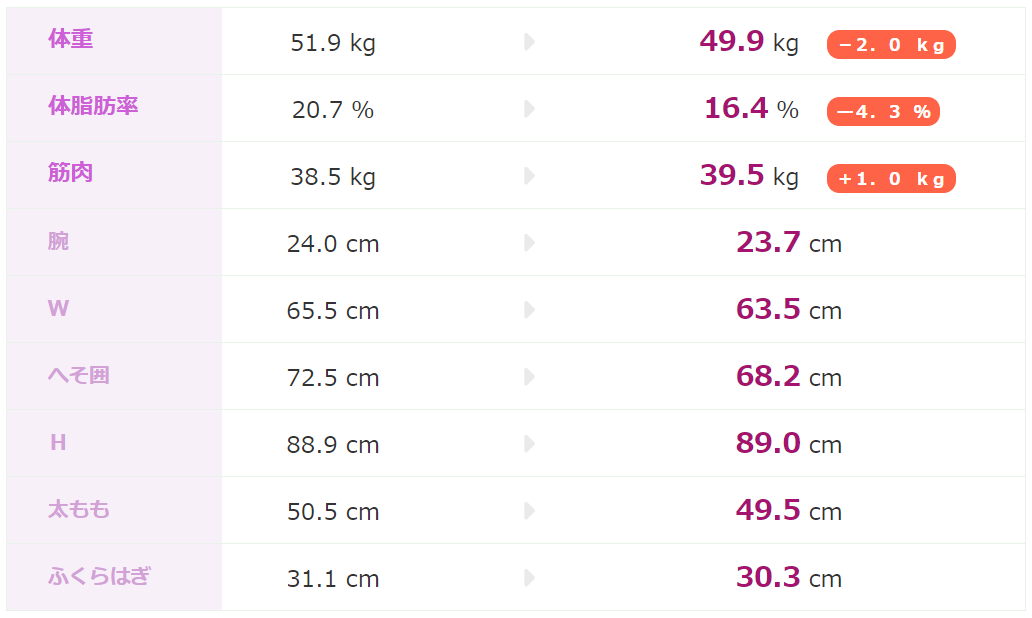Click the +1.0 kg muscle change badge
Screen dimensions: 1032x618
[891, 179]
